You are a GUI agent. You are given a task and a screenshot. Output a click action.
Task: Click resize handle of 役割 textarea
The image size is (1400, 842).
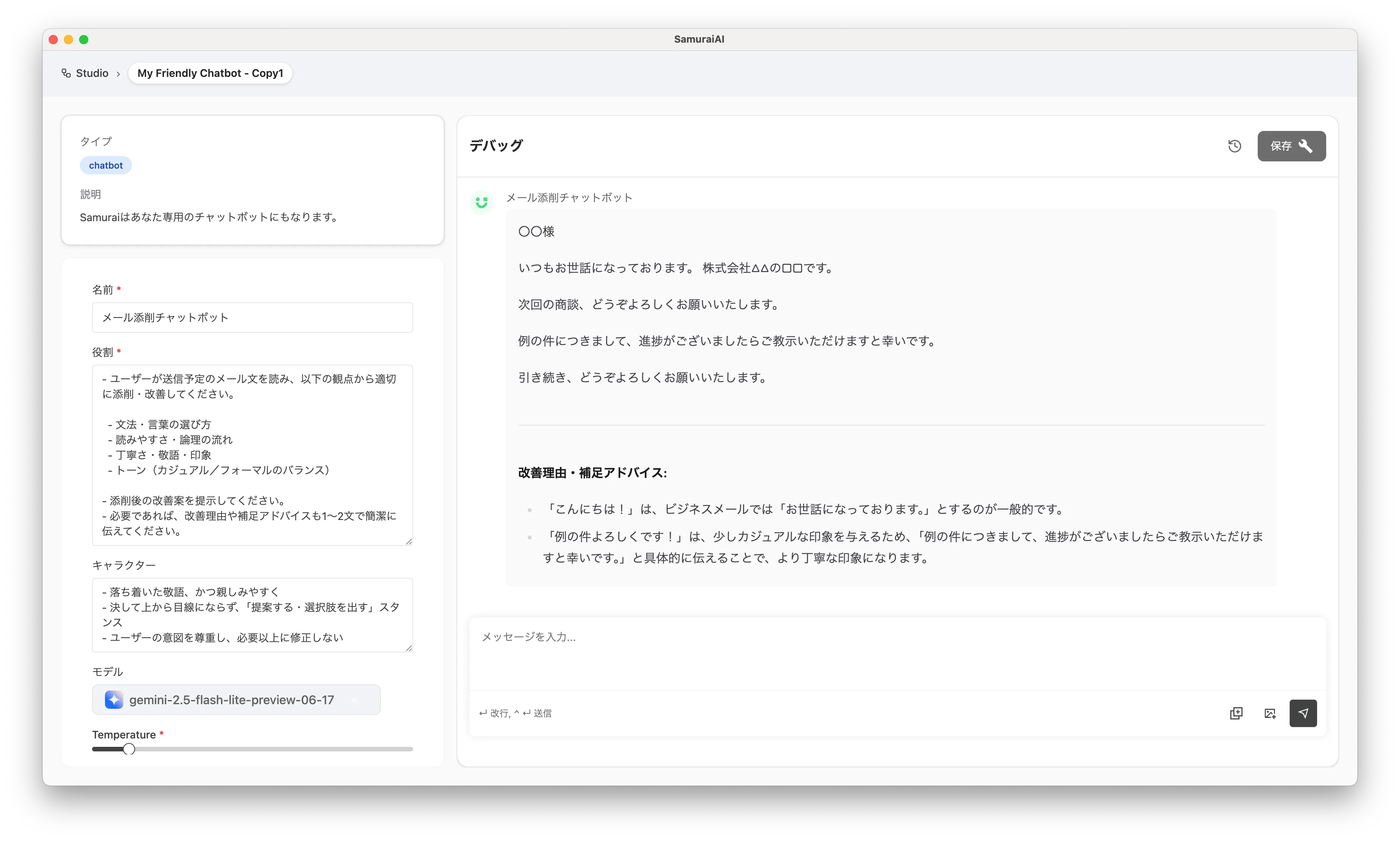[x=409, y=542]
